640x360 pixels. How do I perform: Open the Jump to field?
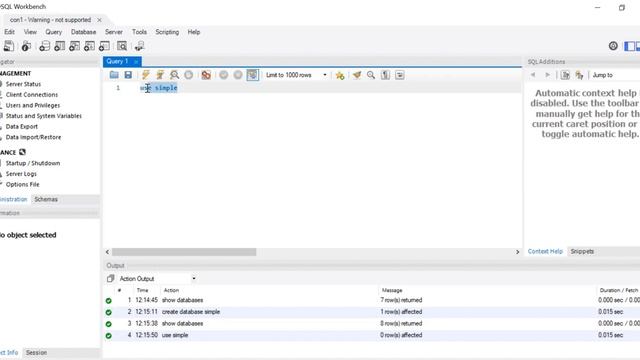coord(616,75)
